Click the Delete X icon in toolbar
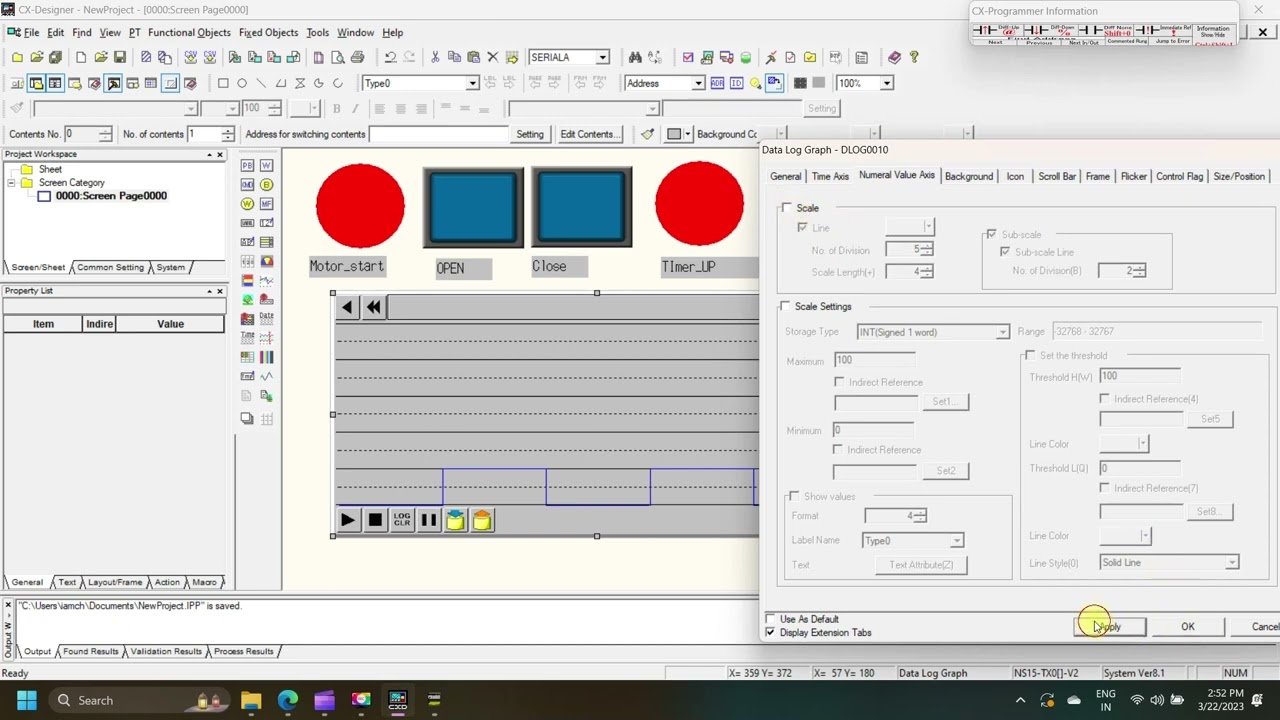The width and height of the screenshot is (1280, 720). pos(492,57)
